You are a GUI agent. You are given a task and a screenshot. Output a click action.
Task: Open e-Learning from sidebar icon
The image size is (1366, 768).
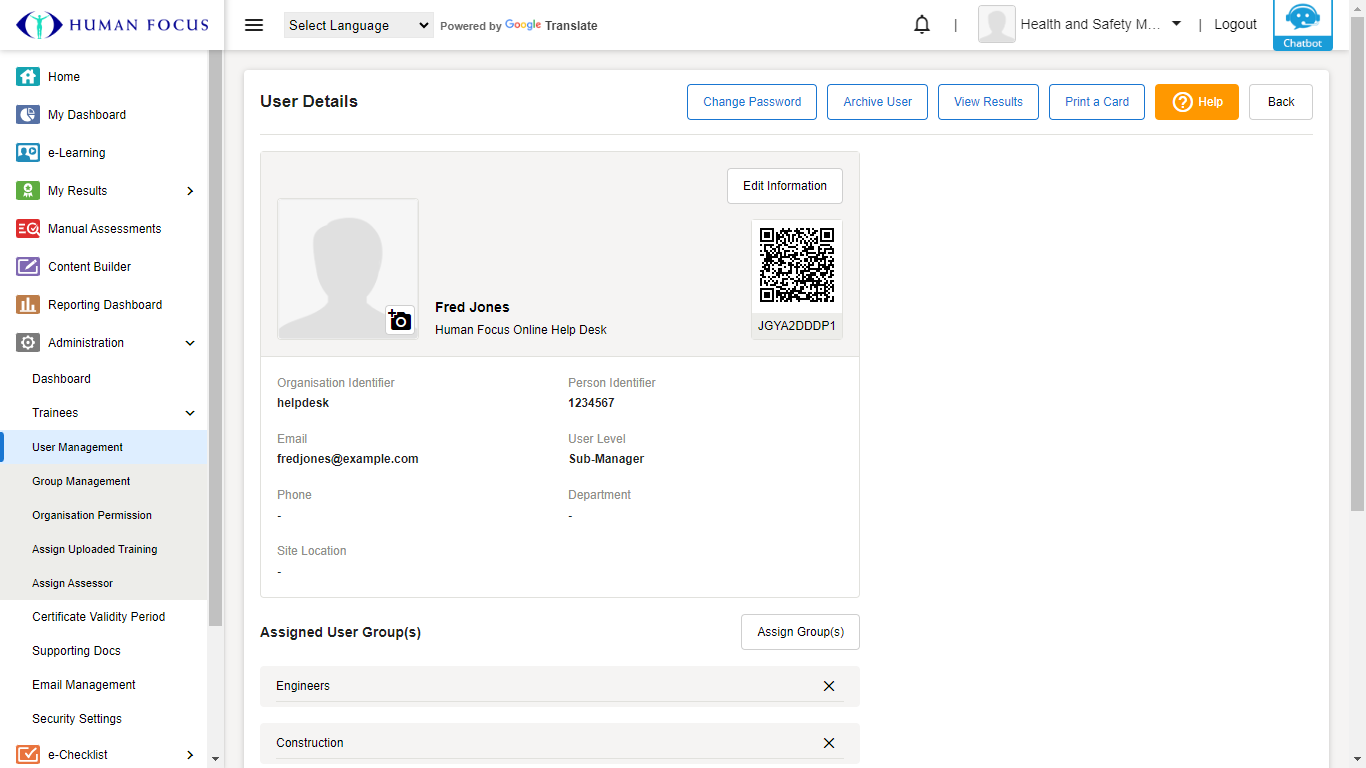coord(28,153)
